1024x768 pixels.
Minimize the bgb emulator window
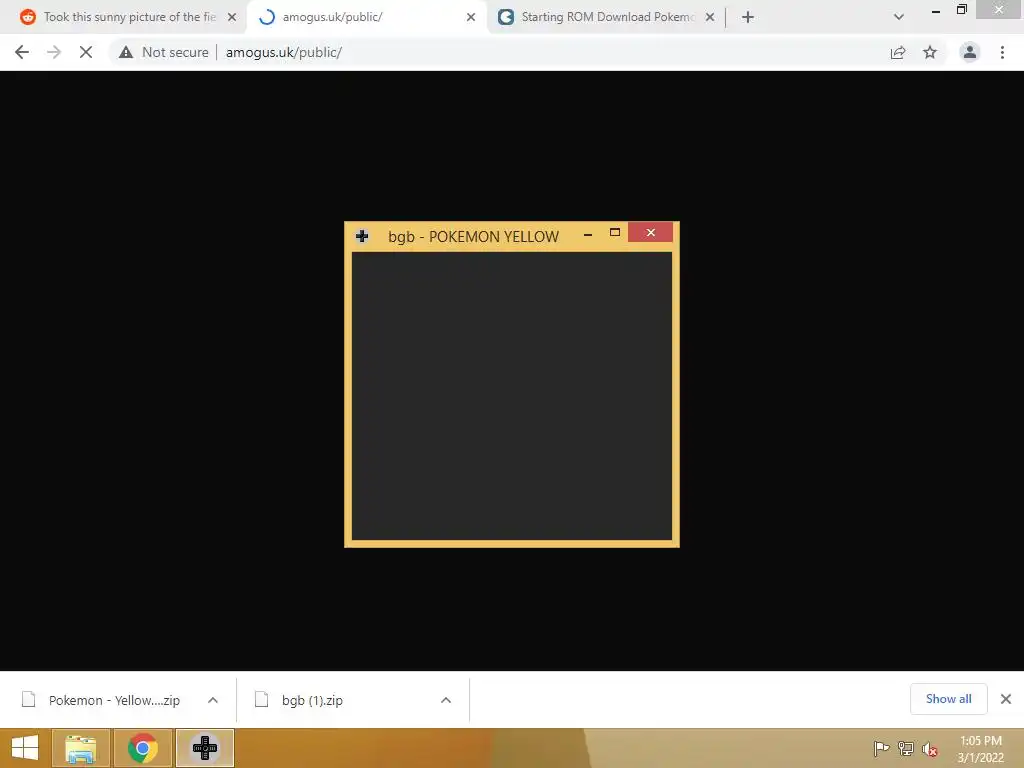[x=588, y=233]
